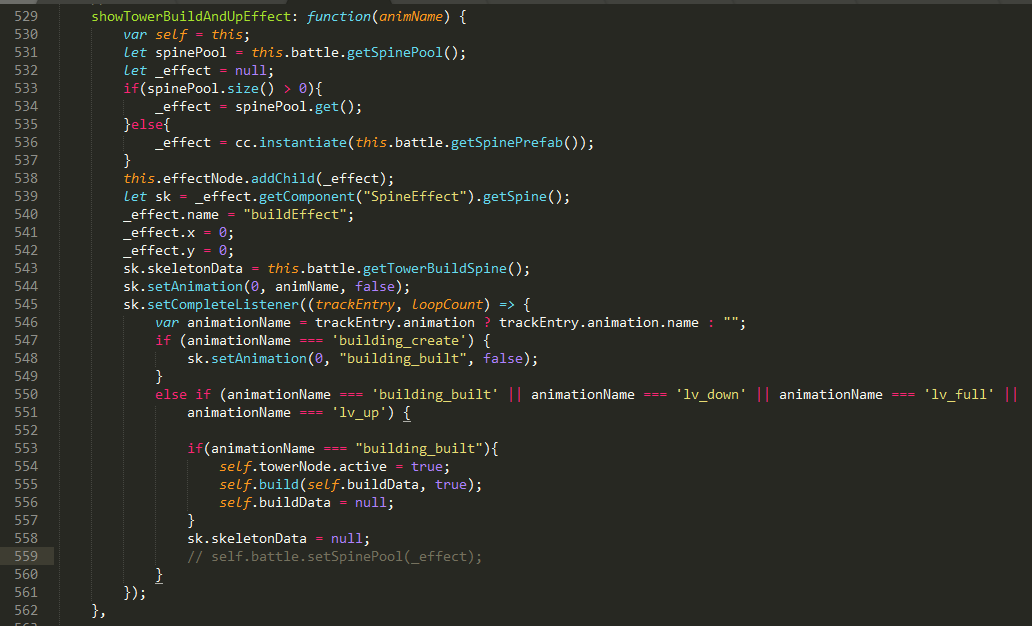
Task: Click skeletonData on line 558
Action: click(259, 538)
